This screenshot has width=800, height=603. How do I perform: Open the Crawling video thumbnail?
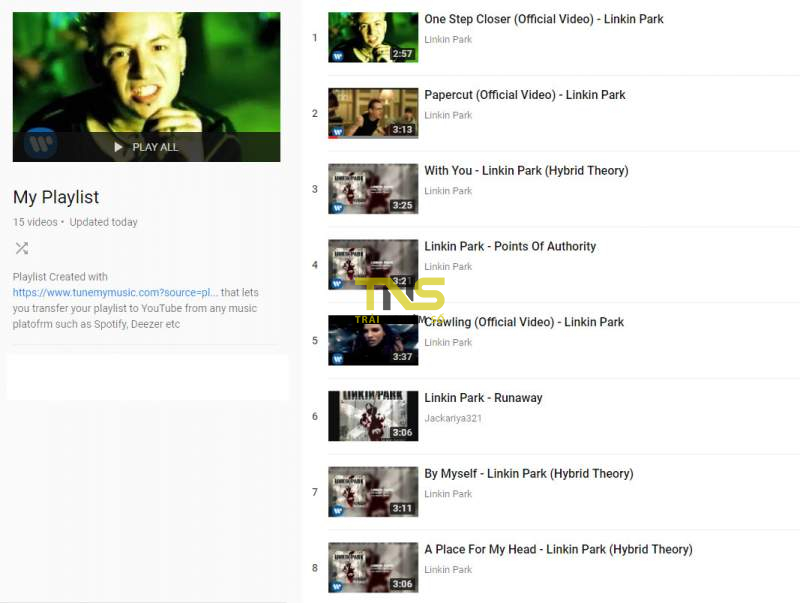pos(373,340)
